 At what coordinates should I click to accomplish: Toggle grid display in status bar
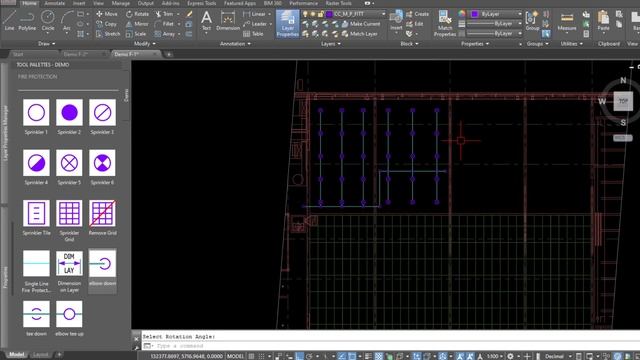click(251, 356)
